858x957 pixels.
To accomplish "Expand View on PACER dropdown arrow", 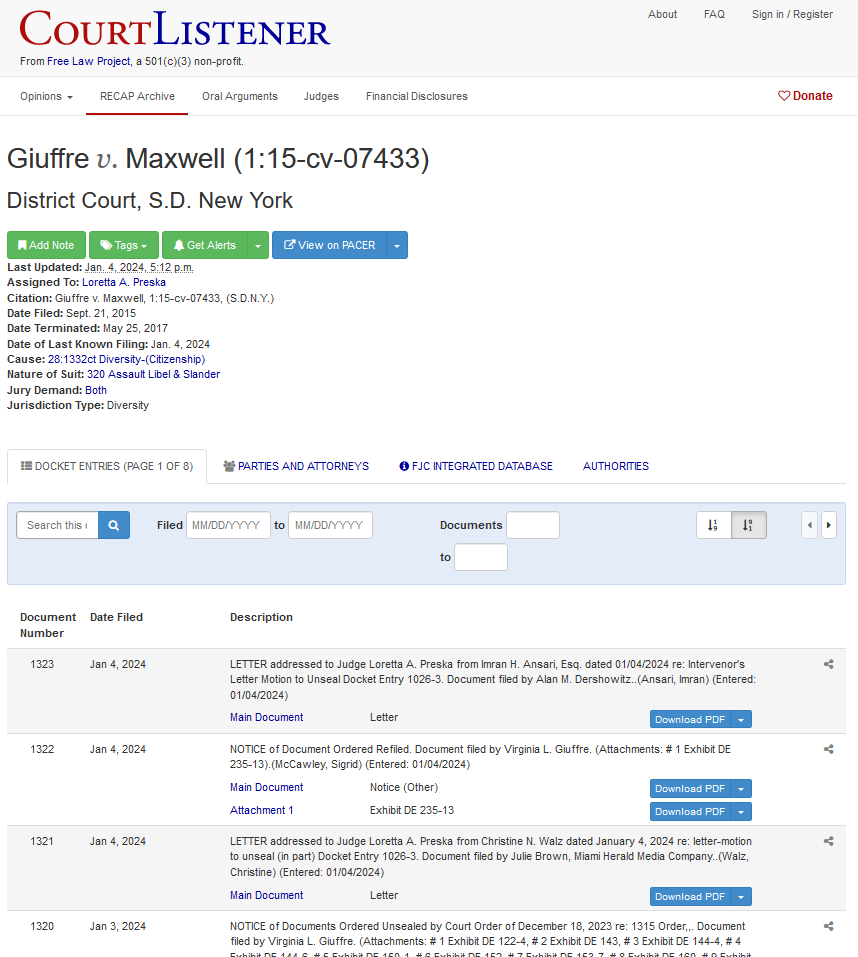I will pyautogui.click(x=397, y=245).
